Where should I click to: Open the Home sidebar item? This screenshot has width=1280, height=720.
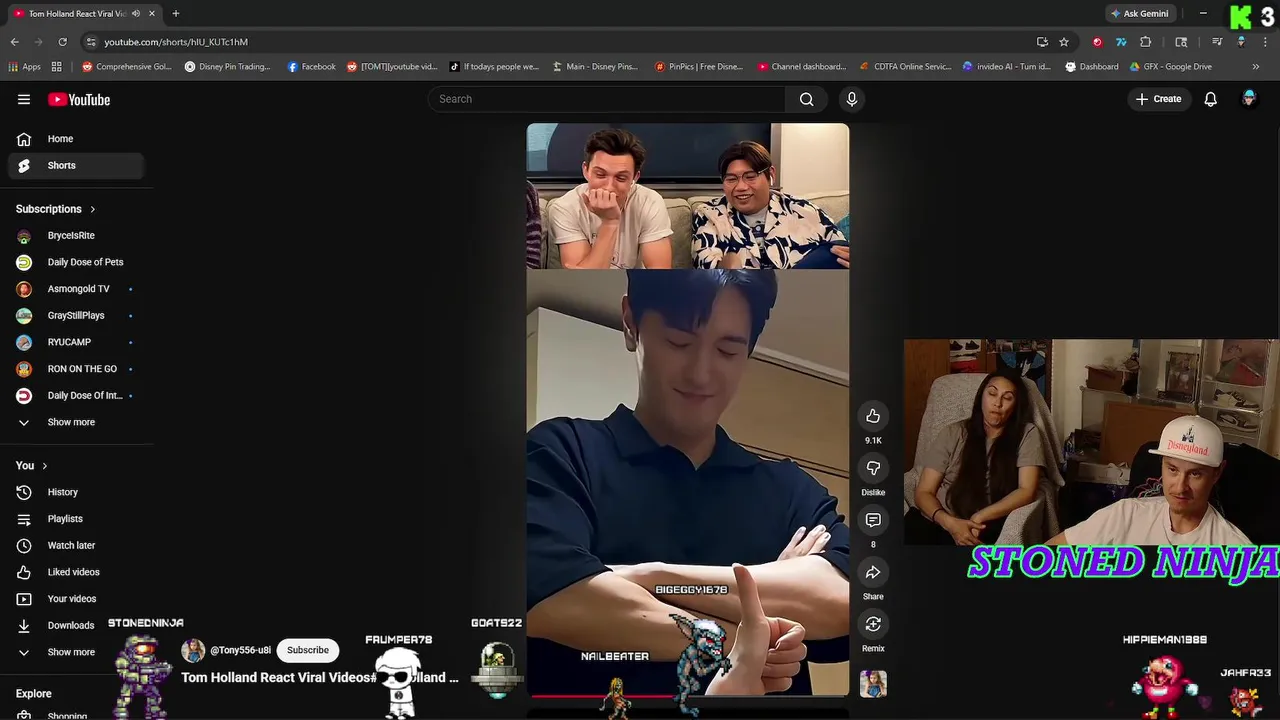tap(76, 139)
